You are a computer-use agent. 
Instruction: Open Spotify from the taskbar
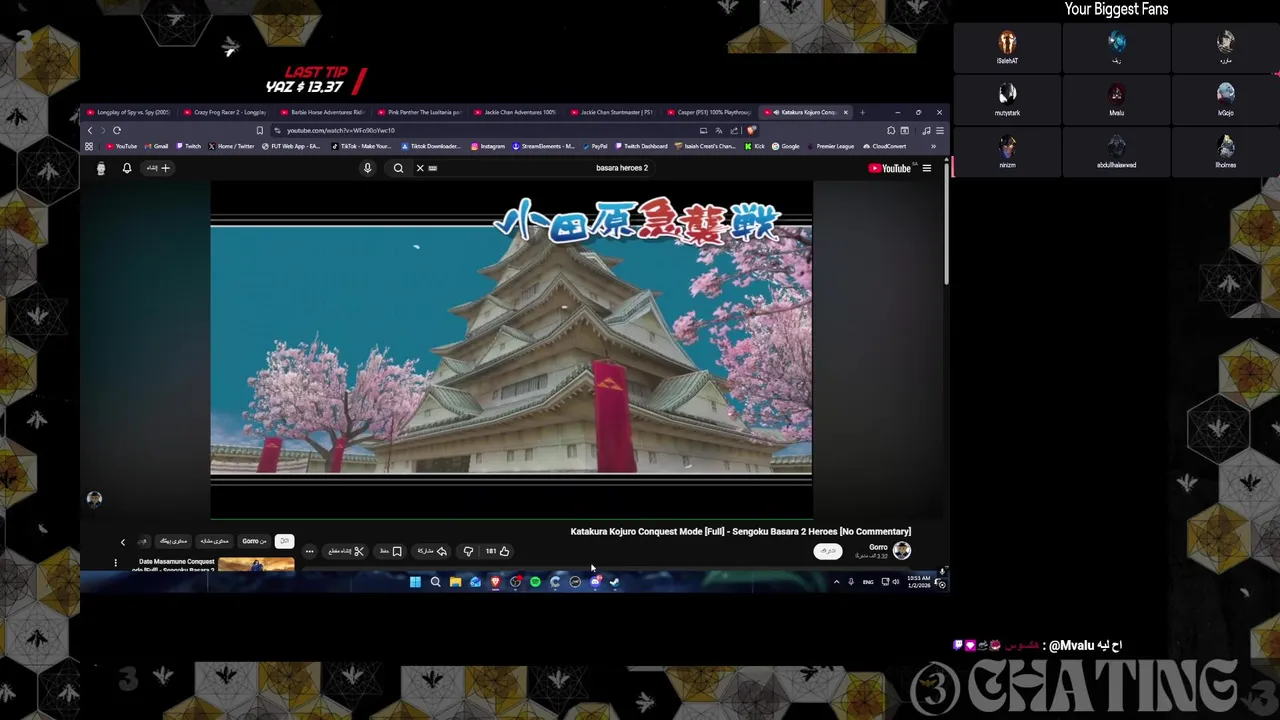(535, 582)
